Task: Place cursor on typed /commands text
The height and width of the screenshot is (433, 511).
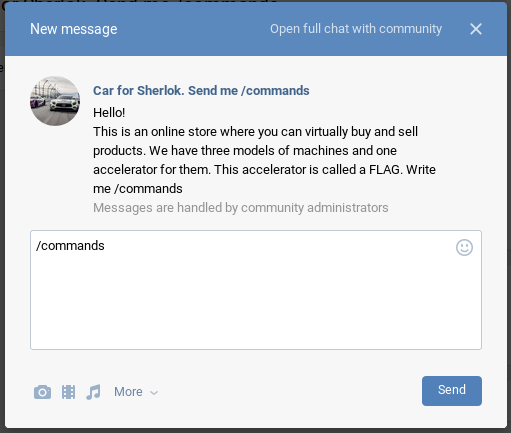Action: pyautogui.click(x=70, y=246)
